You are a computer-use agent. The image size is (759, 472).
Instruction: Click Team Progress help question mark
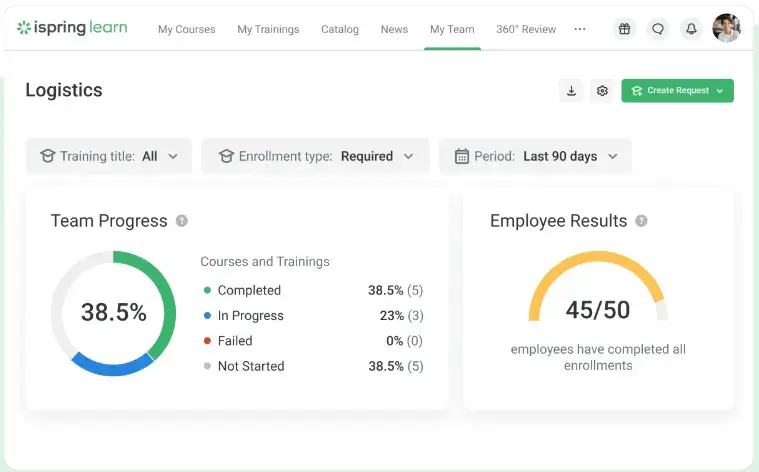[182, 221]
